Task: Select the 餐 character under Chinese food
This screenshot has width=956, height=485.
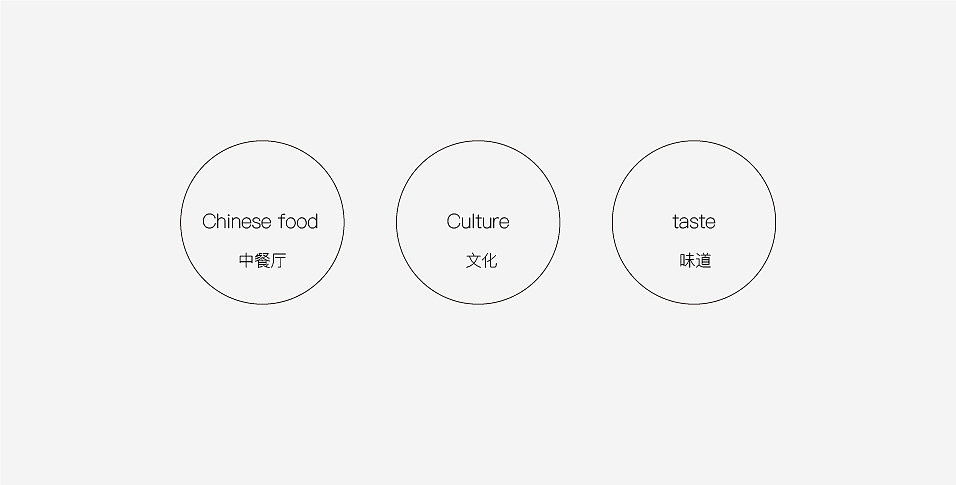Action: tap(262, 260)
